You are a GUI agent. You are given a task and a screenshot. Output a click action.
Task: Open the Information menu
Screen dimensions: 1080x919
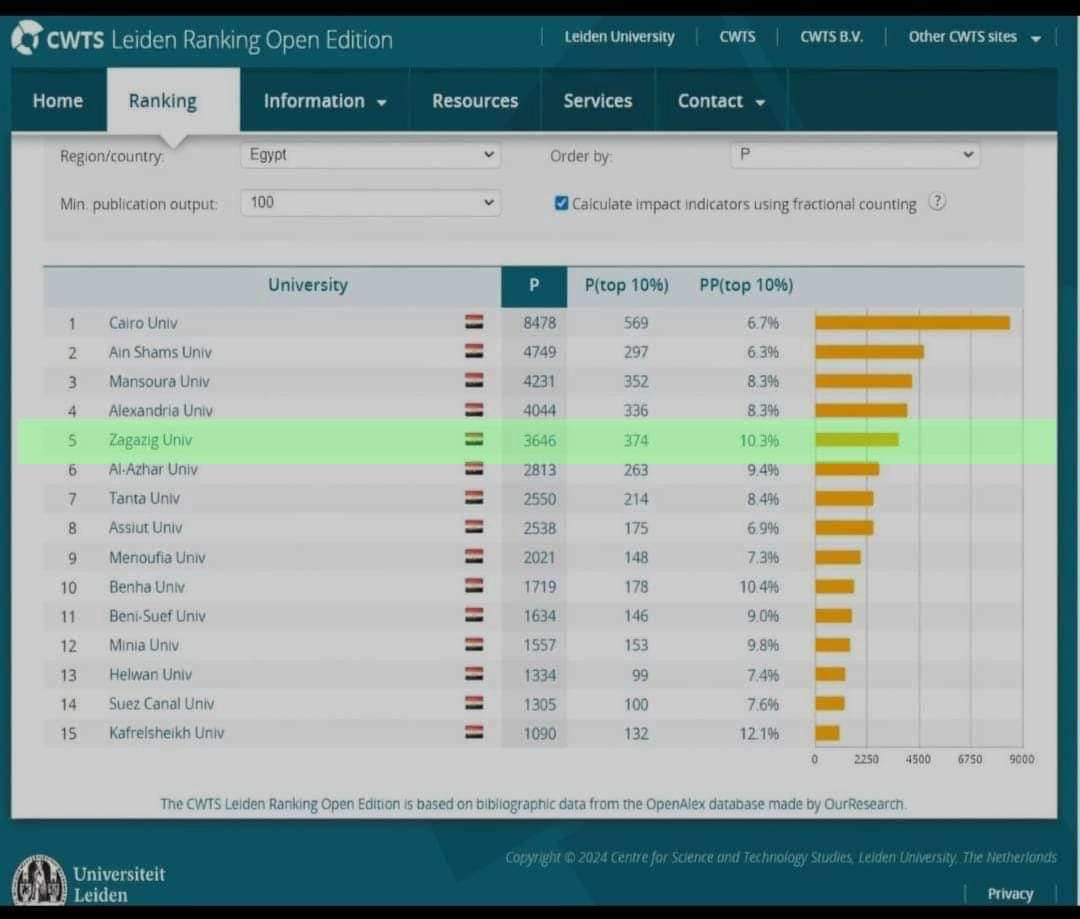coord(324,101)
